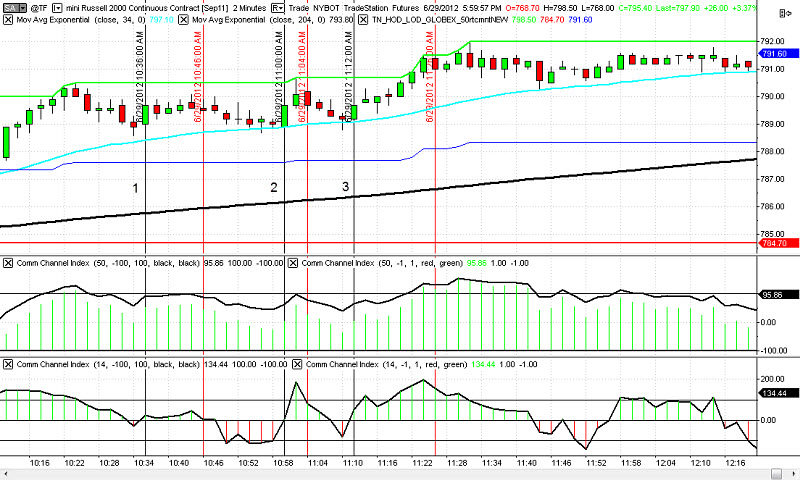
Task: Click the 11:28 time axis label
Action: click(457, 463)
